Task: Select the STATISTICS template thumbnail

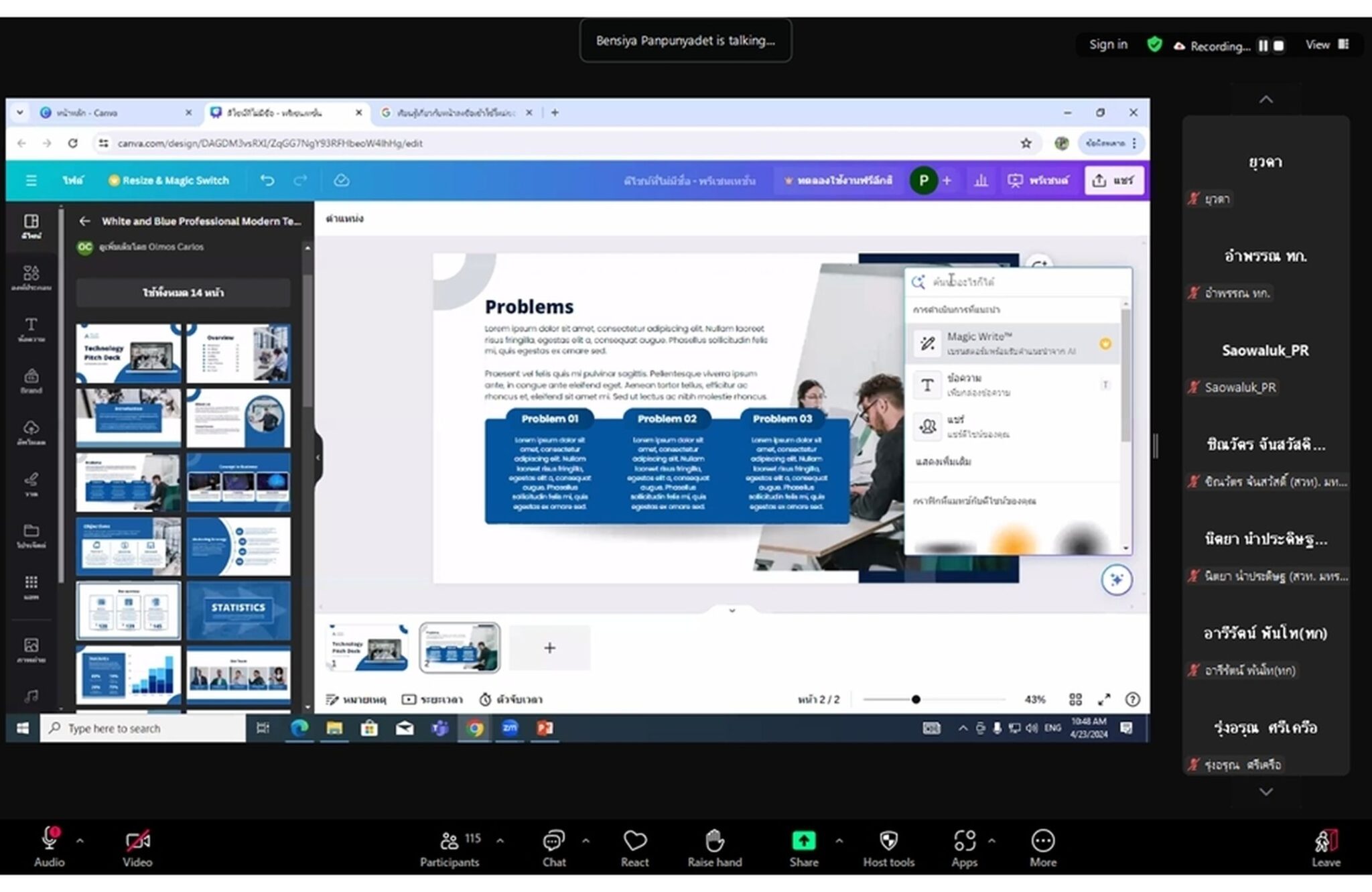Action: pos(238,610)
